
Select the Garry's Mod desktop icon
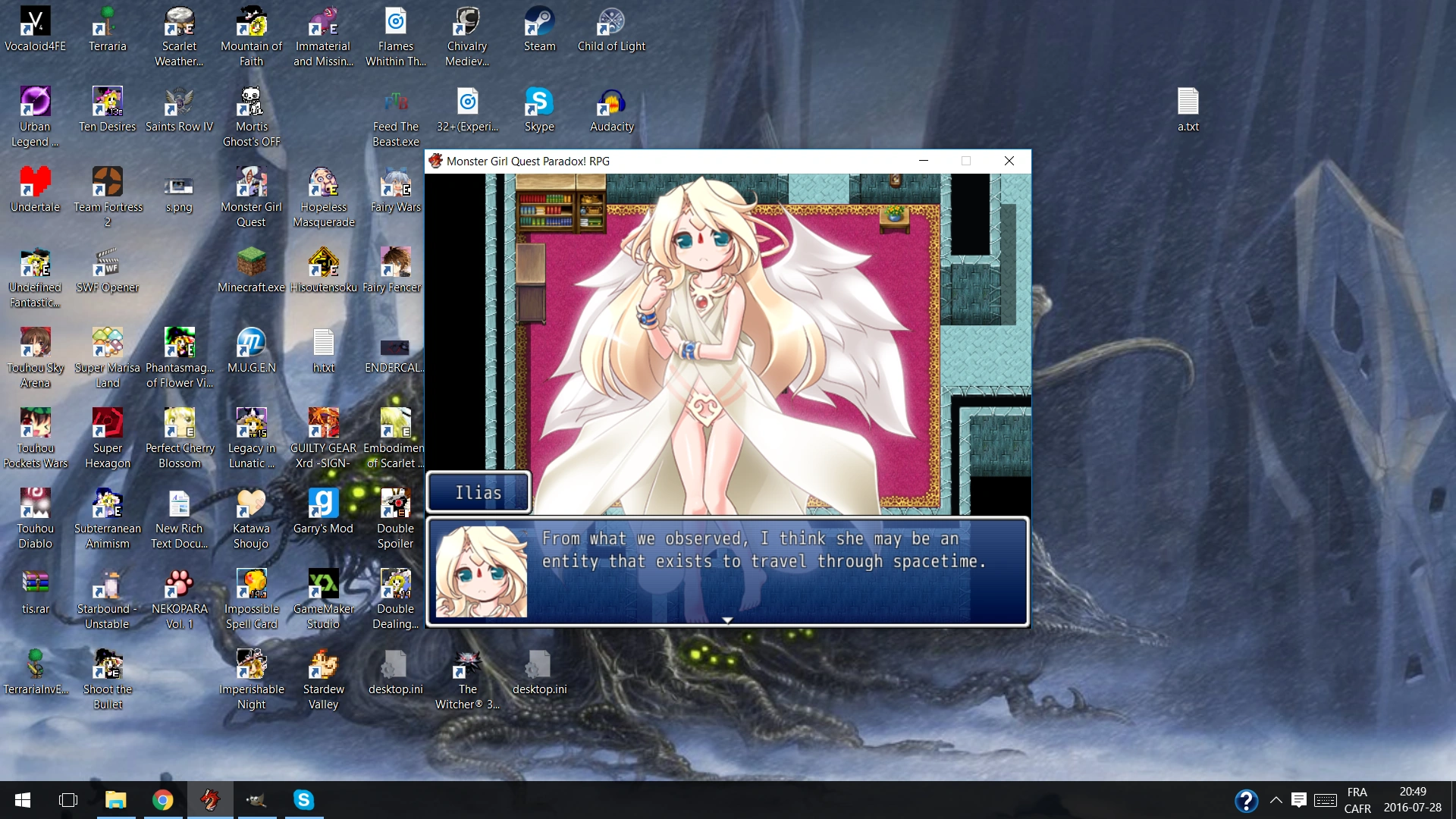323,504
